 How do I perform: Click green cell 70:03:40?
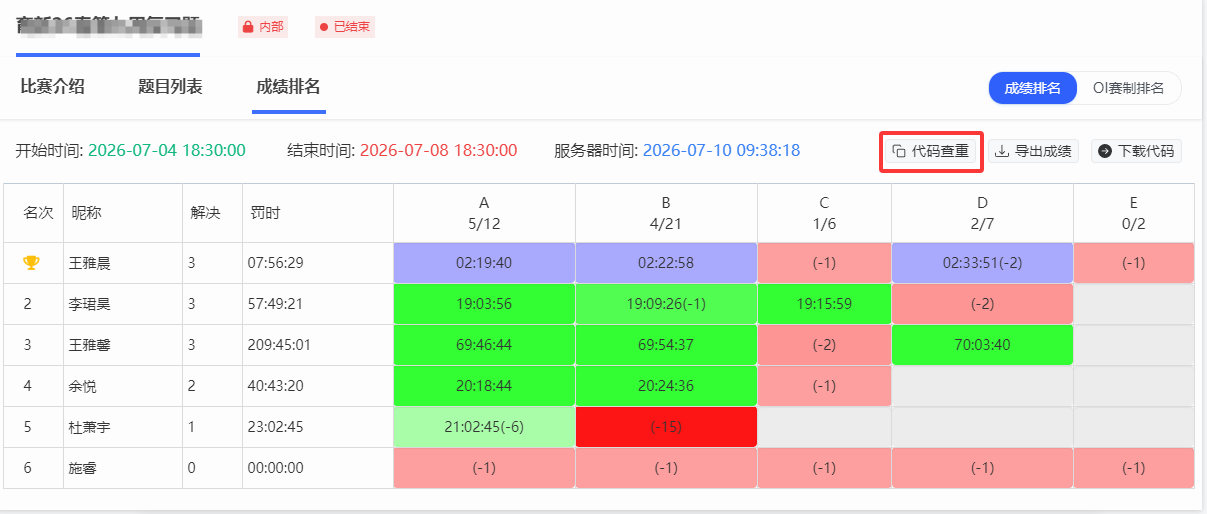982,345
